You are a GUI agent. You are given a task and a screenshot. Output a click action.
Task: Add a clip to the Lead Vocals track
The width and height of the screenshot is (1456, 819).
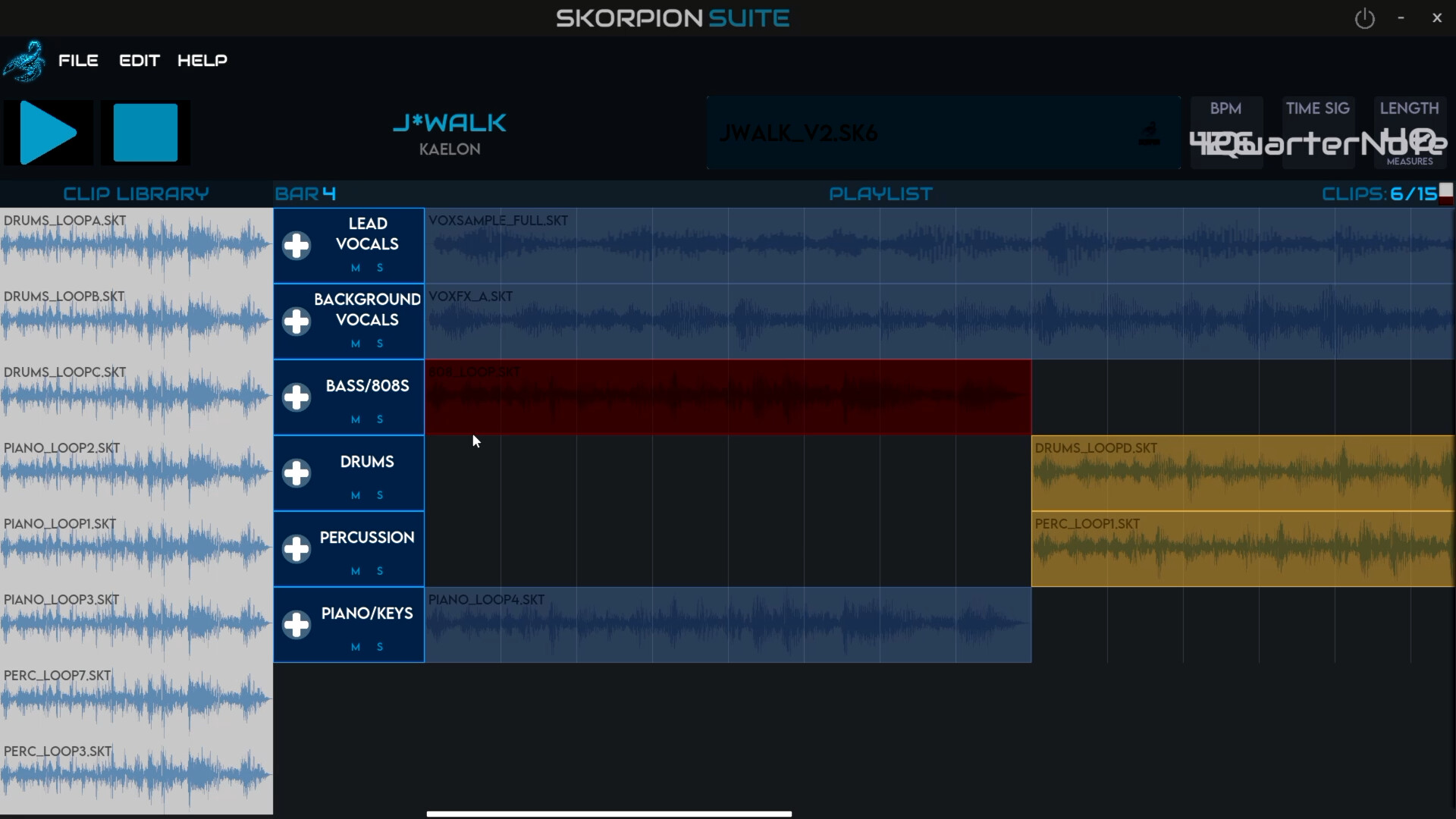coord(297,246)
